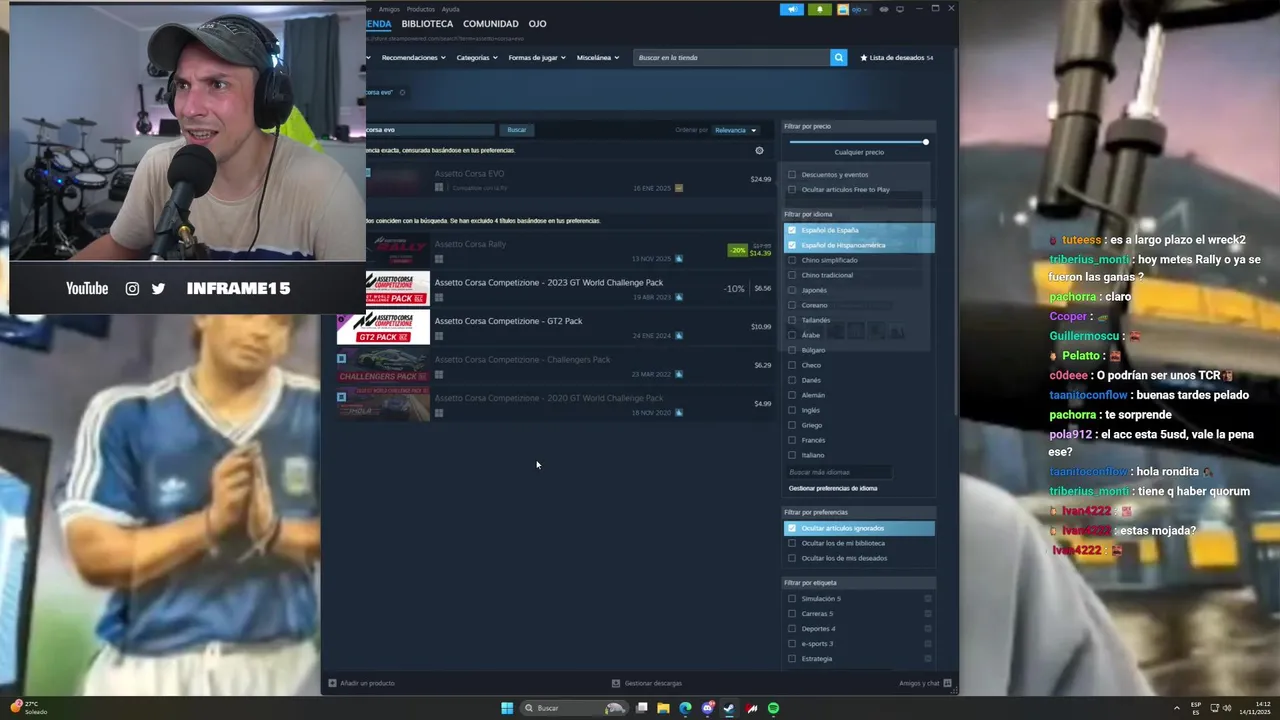Open Task View icon in taskbar
Image resolution: width=1280 pixels, height=720 pixels.
point(642,708)
